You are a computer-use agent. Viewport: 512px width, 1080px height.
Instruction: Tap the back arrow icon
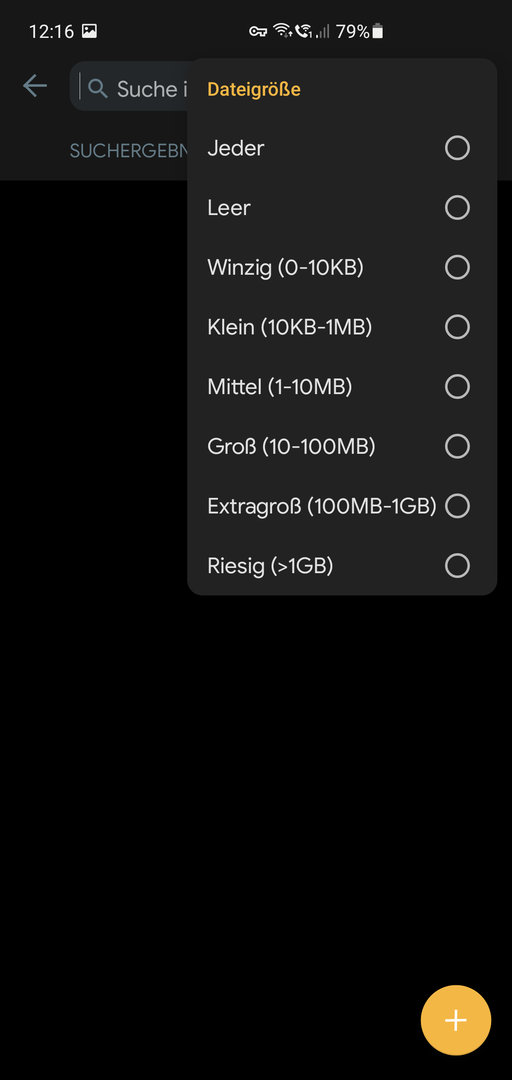pyautogui.click(x=34, y=86)
